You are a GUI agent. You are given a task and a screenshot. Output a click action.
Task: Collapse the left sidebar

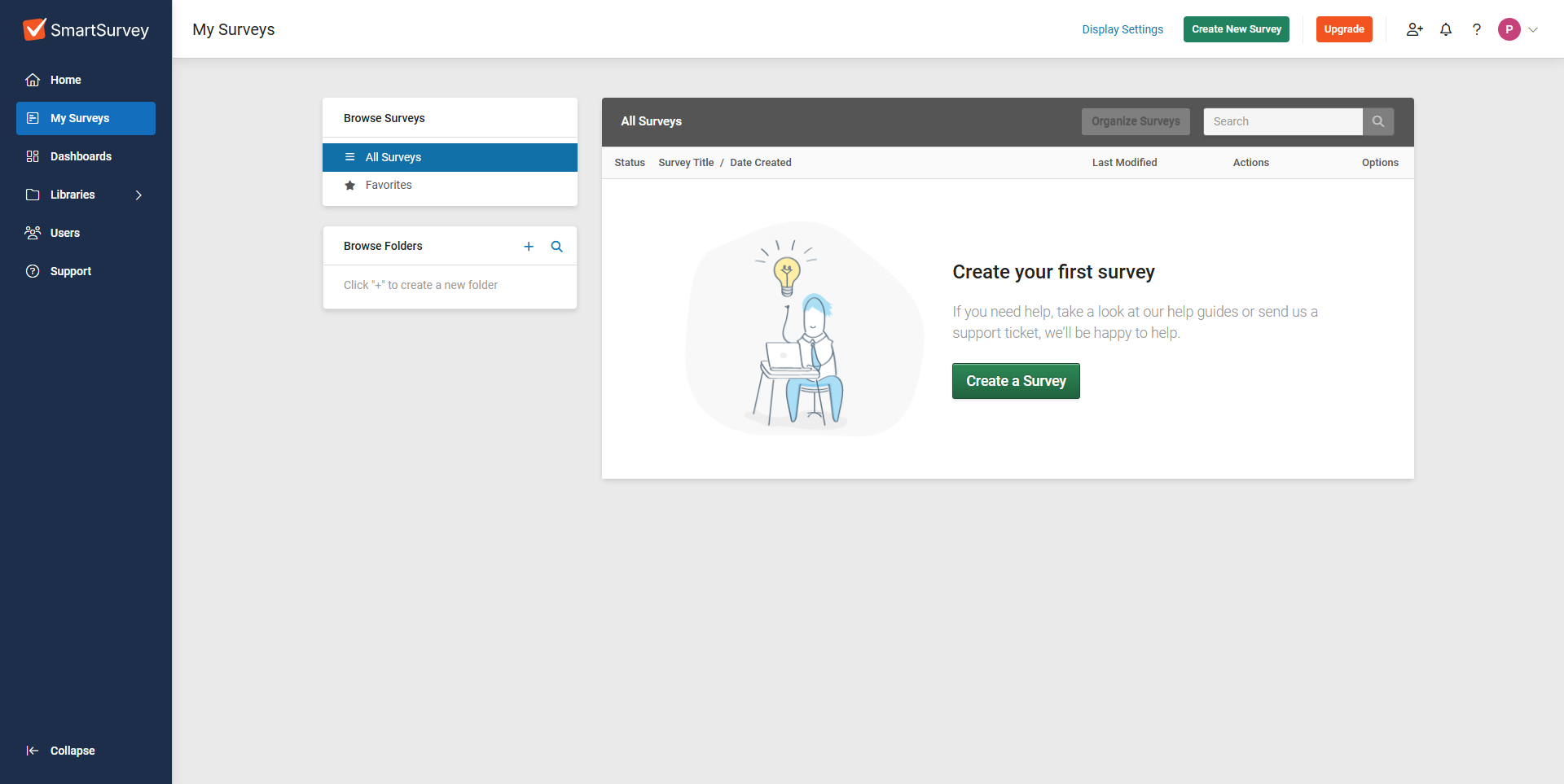pyautogui.click(x=61, y=751)
